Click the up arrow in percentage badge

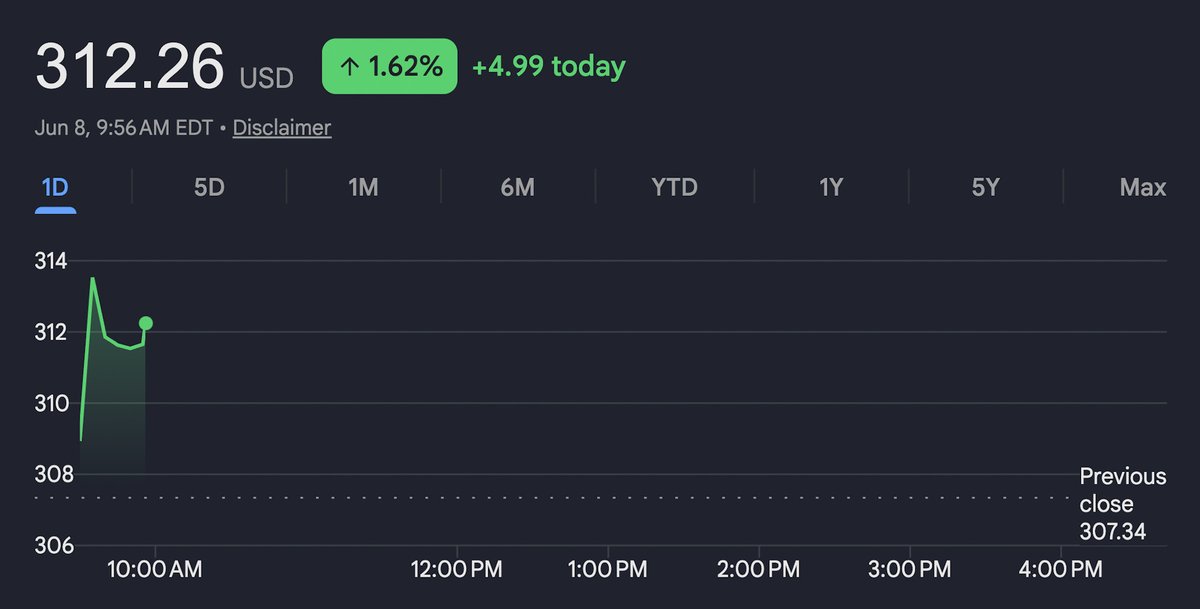click(x=349, y=67)
